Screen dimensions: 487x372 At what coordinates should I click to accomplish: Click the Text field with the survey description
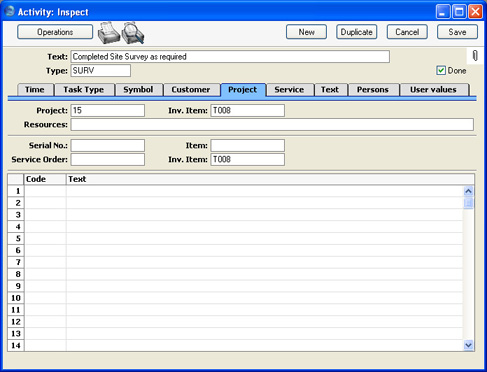point(230,57)
